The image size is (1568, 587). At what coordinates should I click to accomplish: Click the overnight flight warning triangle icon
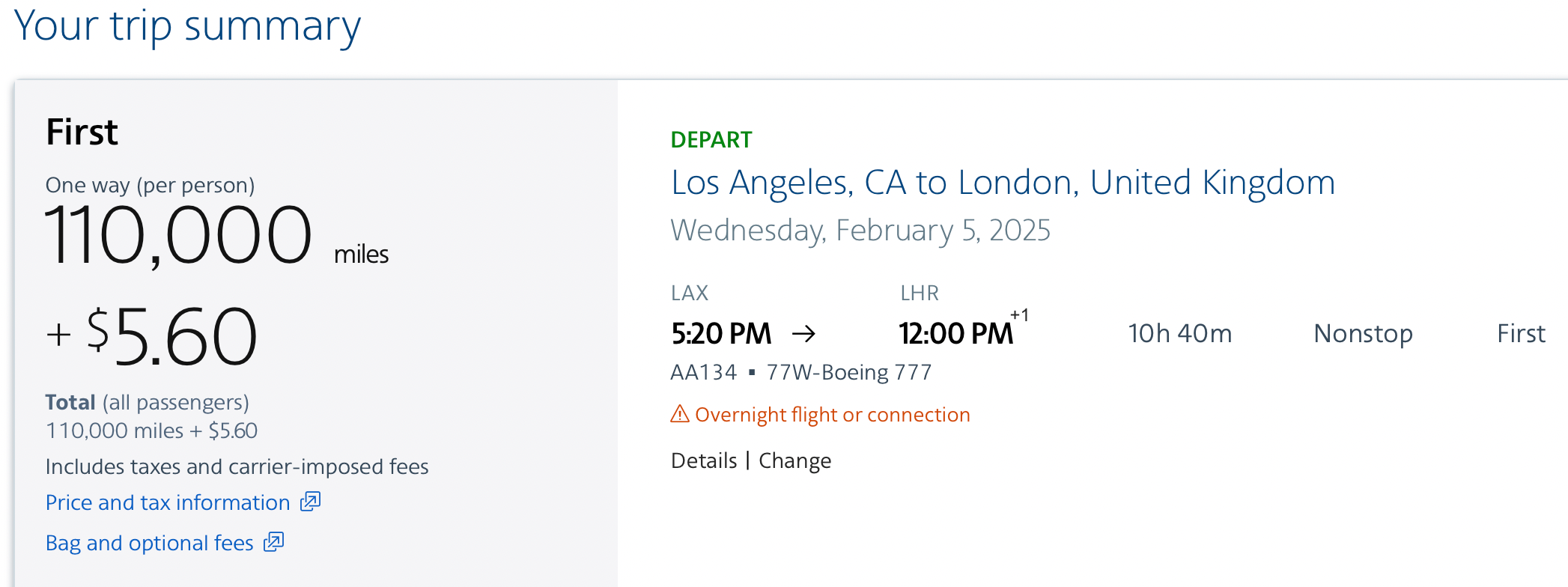point(679,414)
